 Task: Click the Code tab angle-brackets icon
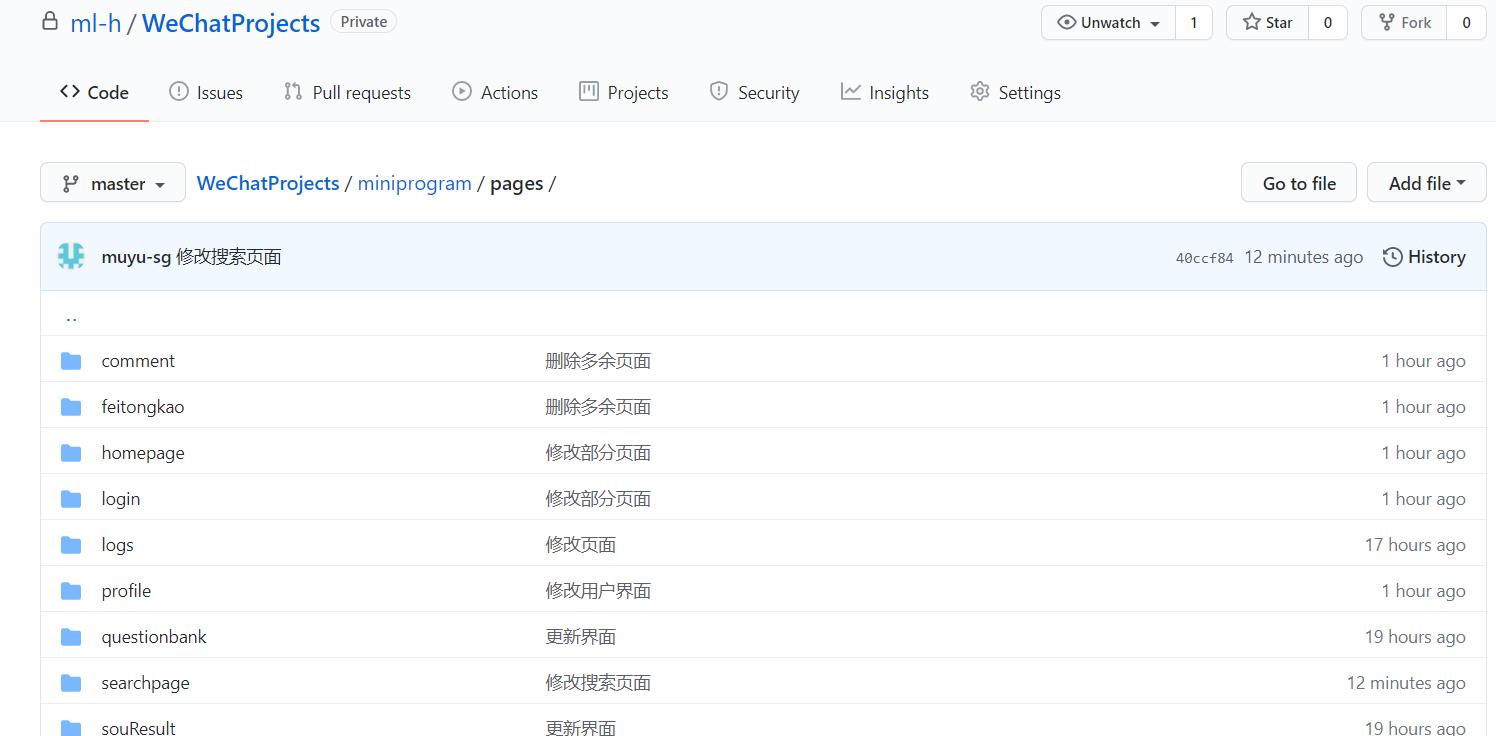(70, 92)
